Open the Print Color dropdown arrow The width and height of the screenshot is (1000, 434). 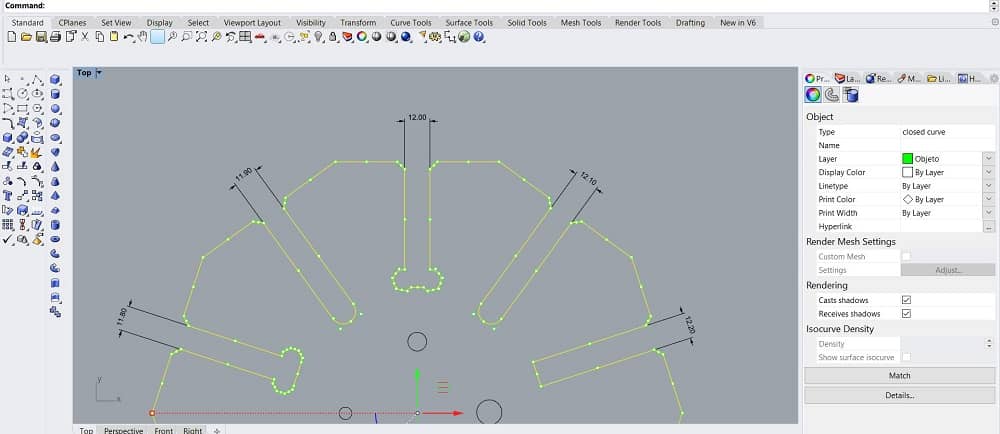(x=989, y=199)
